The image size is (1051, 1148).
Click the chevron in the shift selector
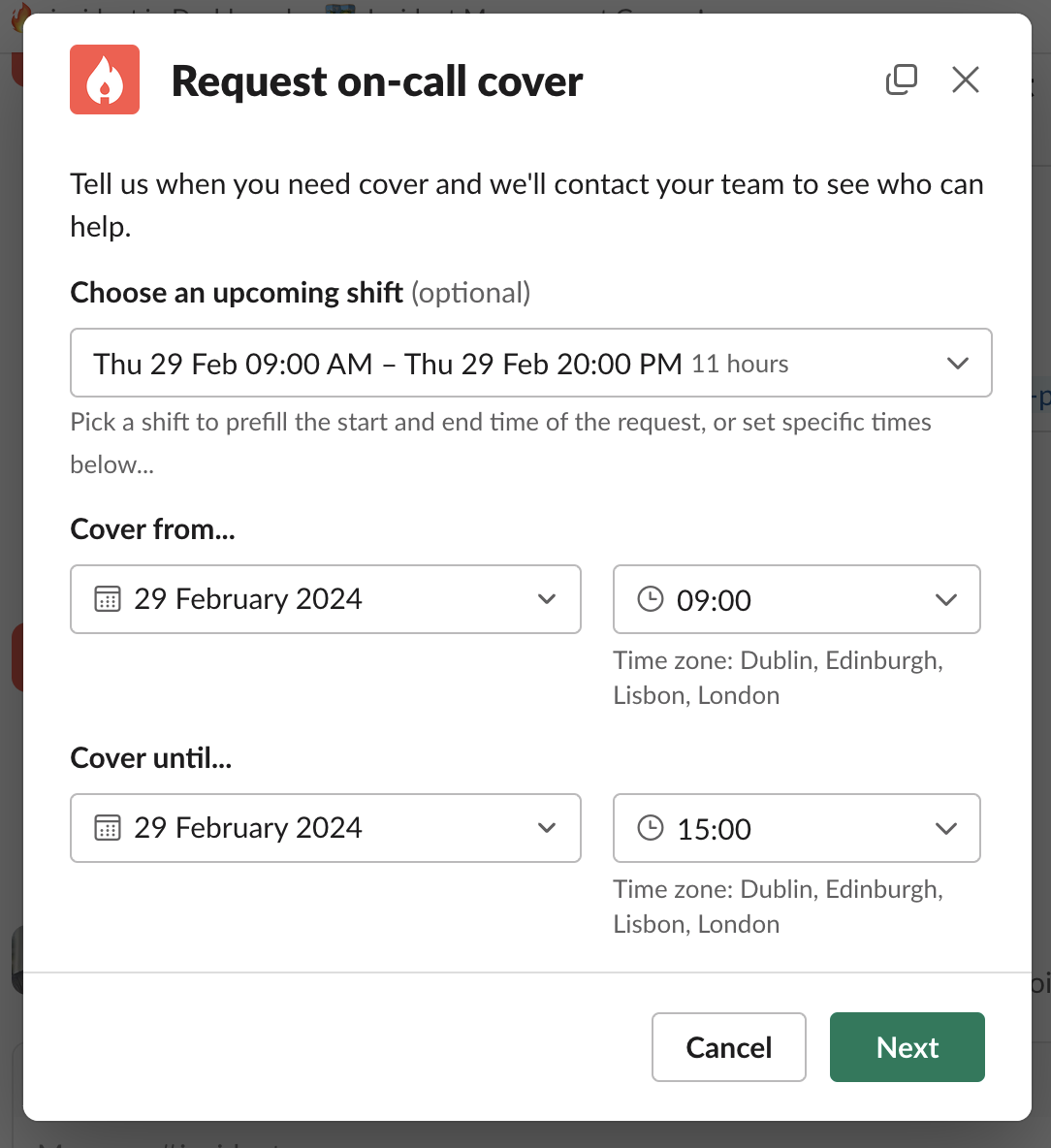click(958, 364)
